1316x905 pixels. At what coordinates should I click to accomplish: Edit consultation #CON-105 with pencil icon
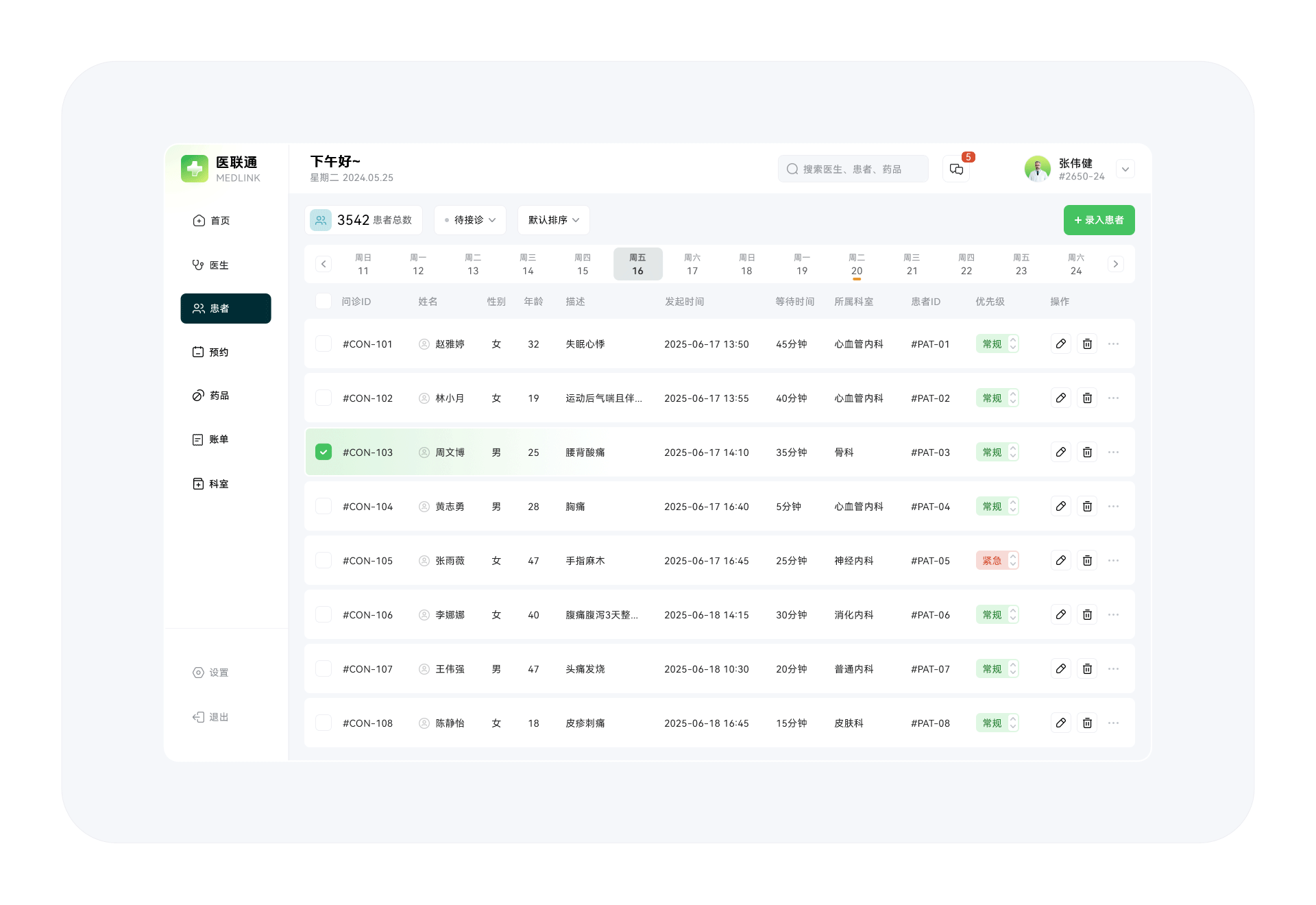click(1060, 560)
